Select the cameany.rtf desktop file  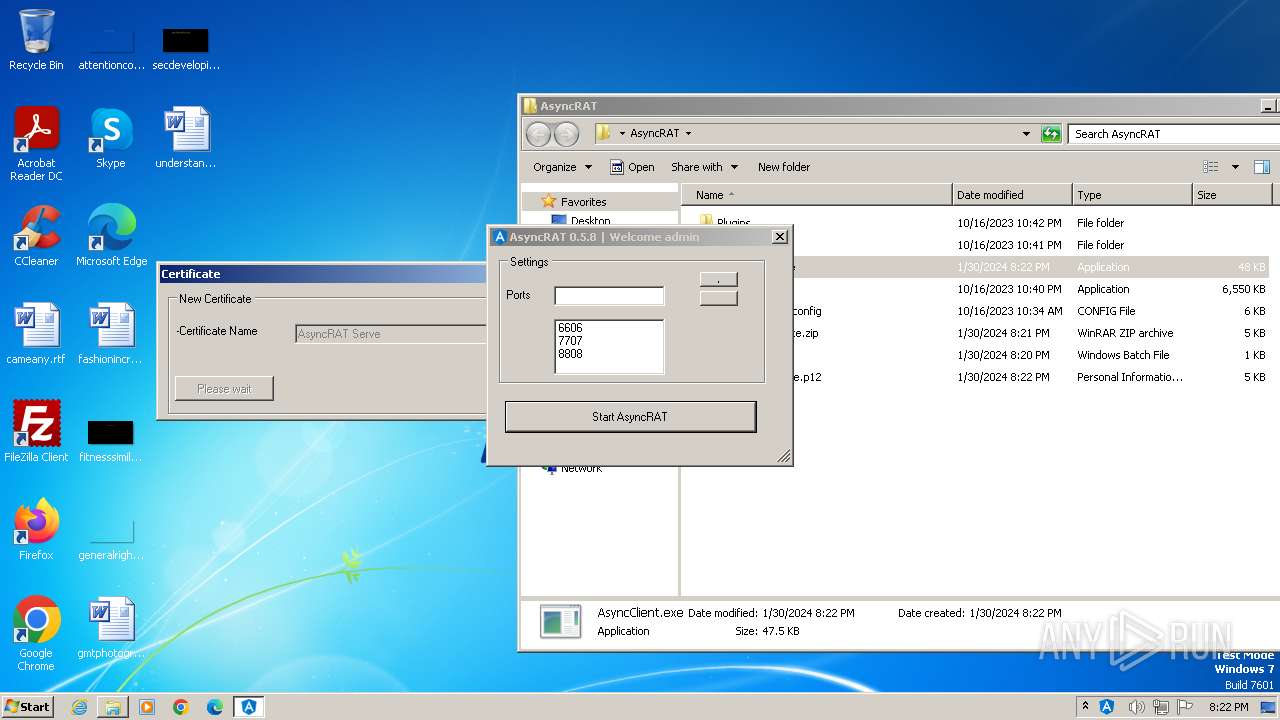coord(36,334)
